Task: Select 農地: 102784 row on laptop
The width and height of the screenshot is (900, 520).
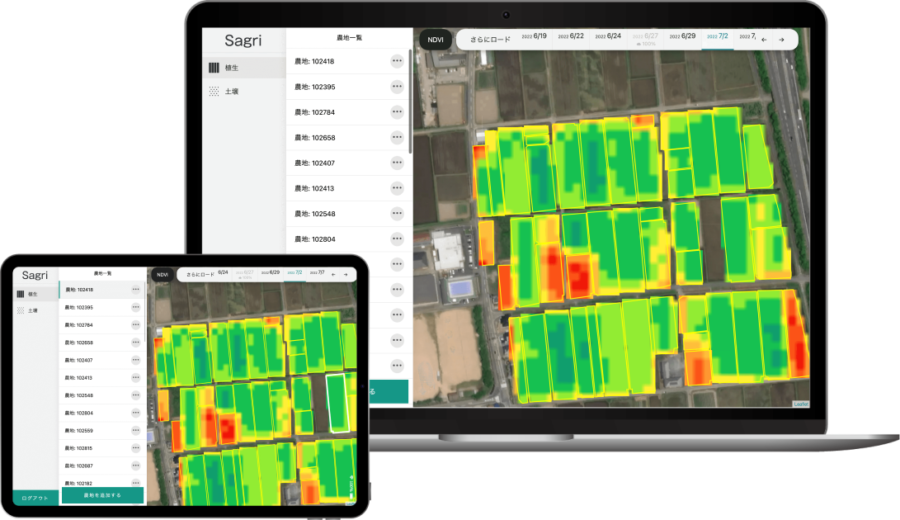Action: click(349, 112)
